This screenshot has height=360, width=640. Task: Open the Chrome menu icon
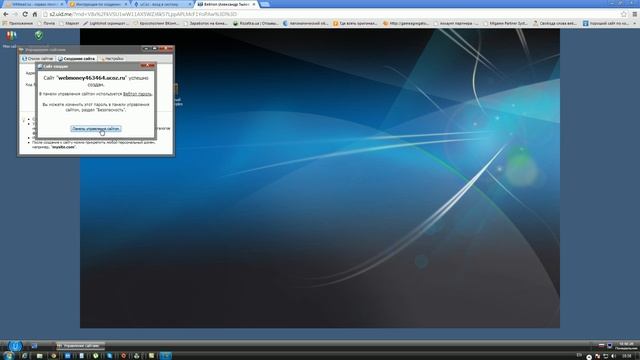(635, 14)
